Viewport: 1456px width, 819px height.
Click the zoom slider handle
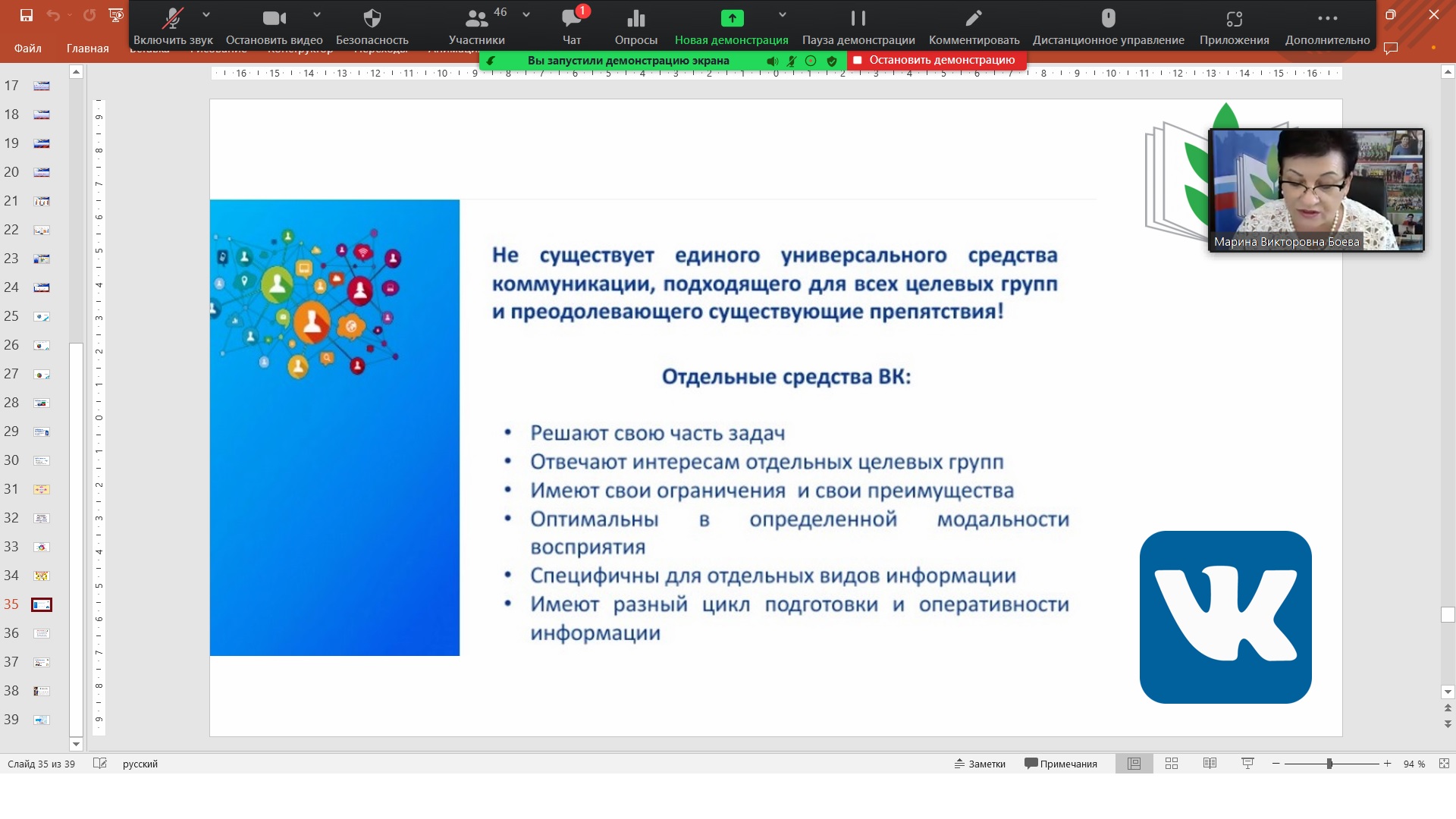[x=1329, y=764]
